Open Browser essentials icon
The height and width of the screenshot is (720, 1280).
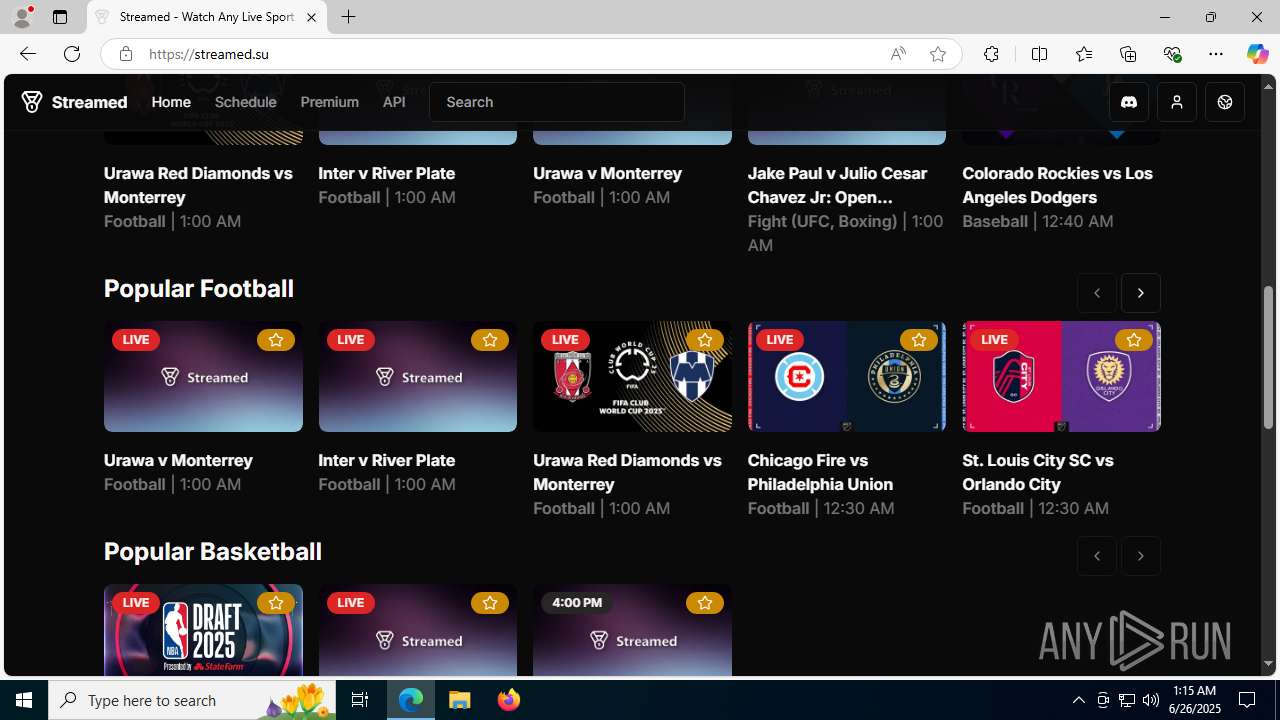point(1172,54)
